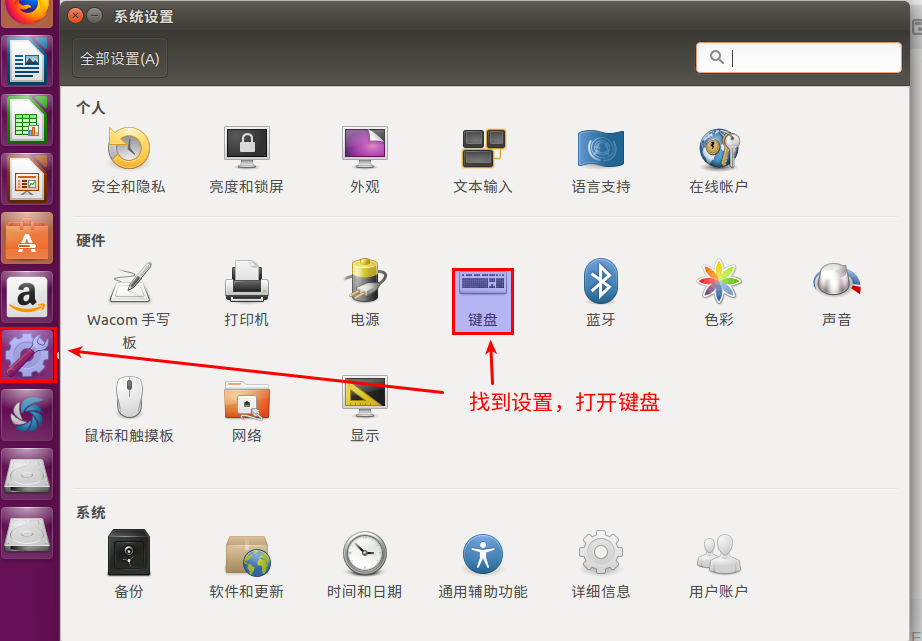The width and height of the screenshot is (922, 641).
Task: Click System Settings icon in the dock
Action: click(x=27, y=355)
